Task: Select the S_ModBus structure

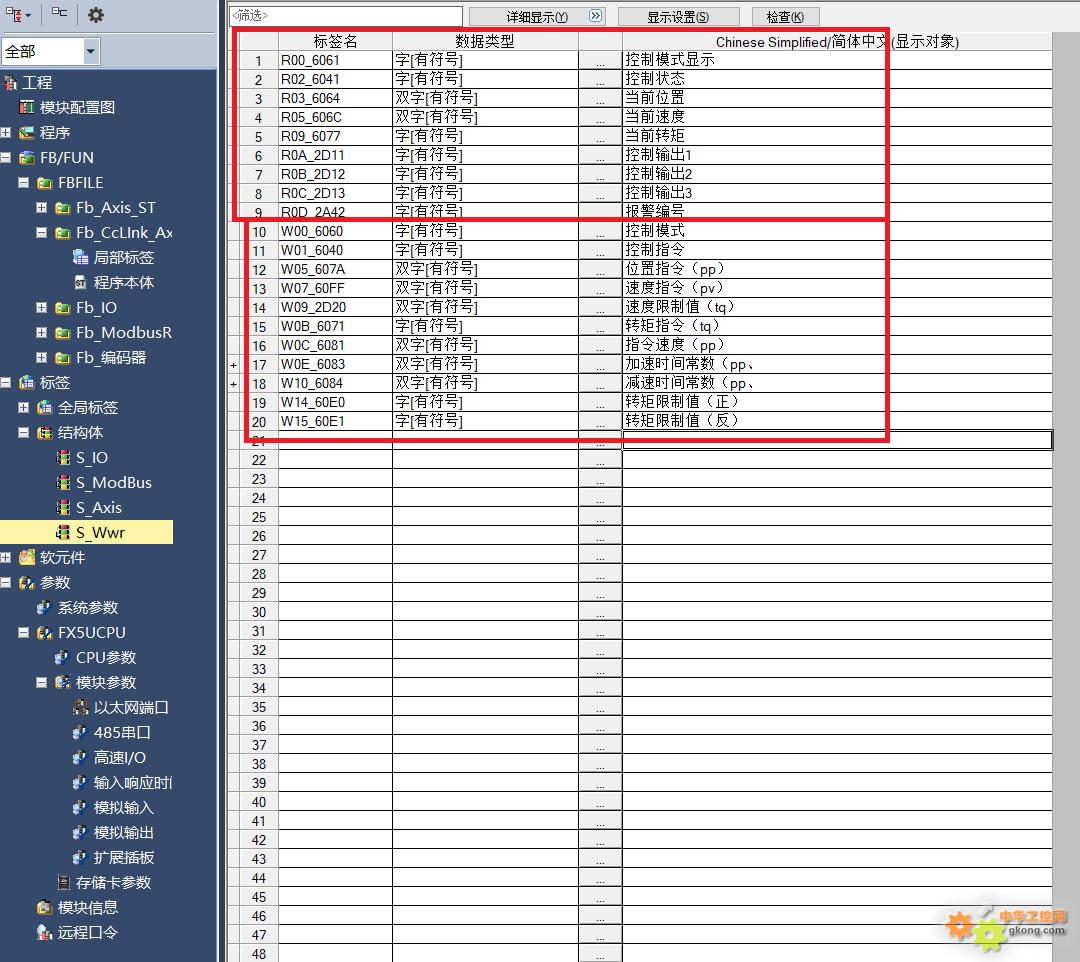Action: [113, 483]
